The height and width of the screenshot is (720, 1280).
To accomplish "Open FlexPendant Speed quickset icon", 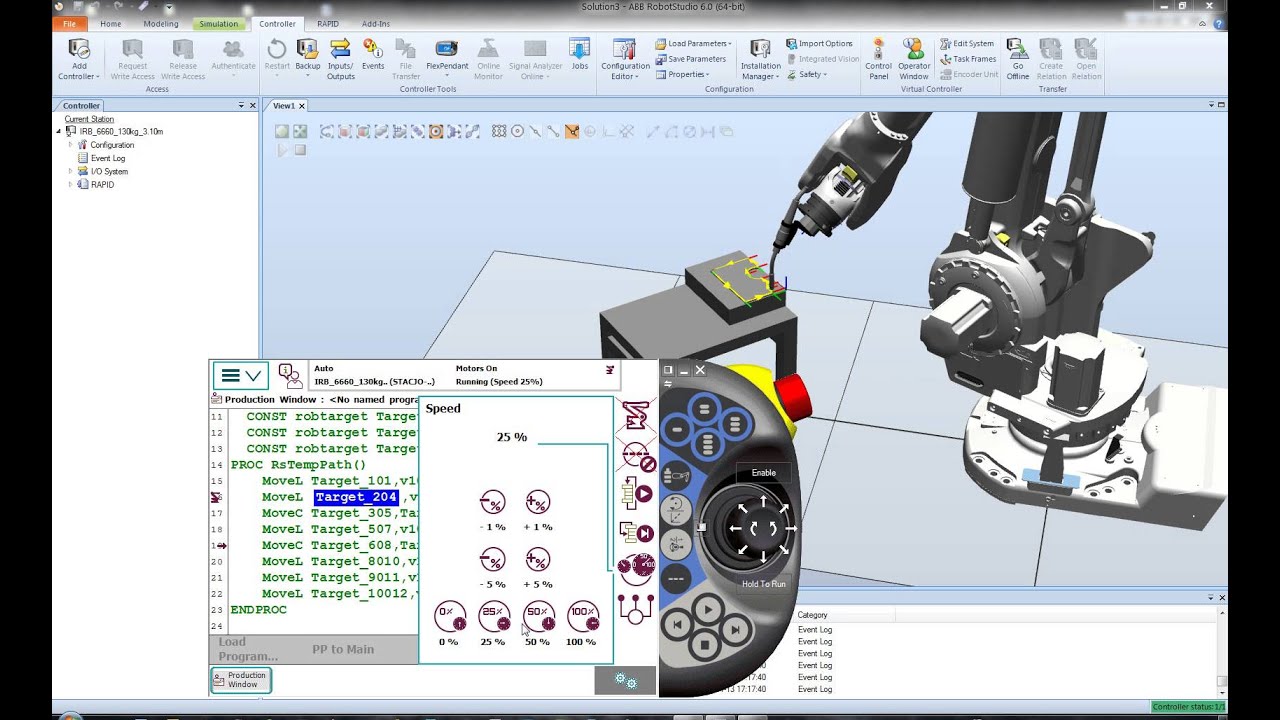I will pos(636,569).
